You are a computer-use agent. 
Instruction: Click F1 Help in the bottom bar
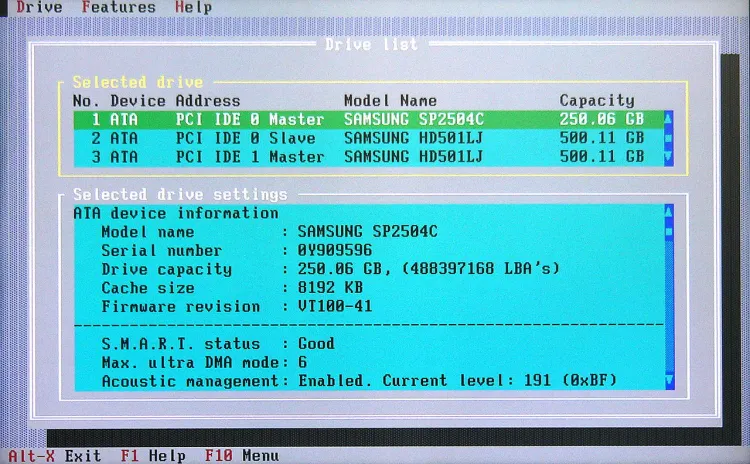(153, 456)
